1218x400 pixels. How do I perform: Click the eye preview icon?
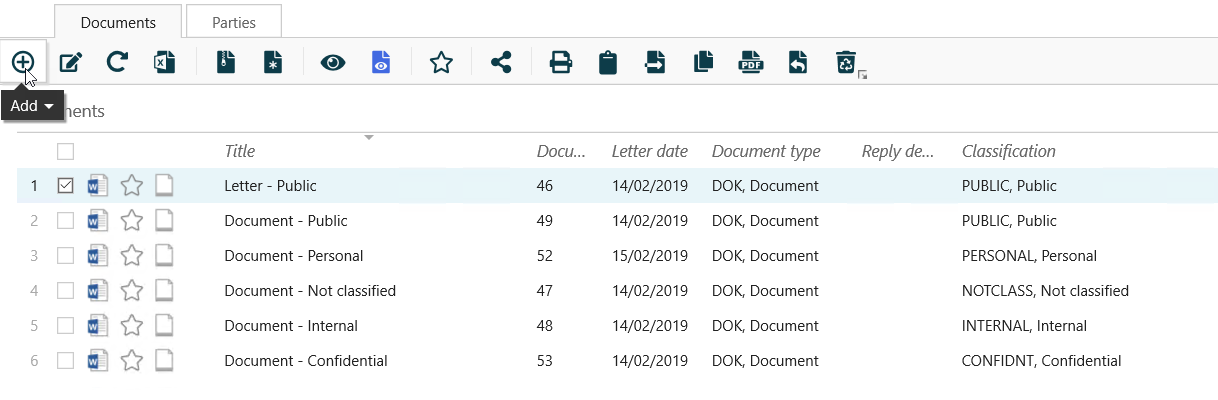(x=333, y=63)
